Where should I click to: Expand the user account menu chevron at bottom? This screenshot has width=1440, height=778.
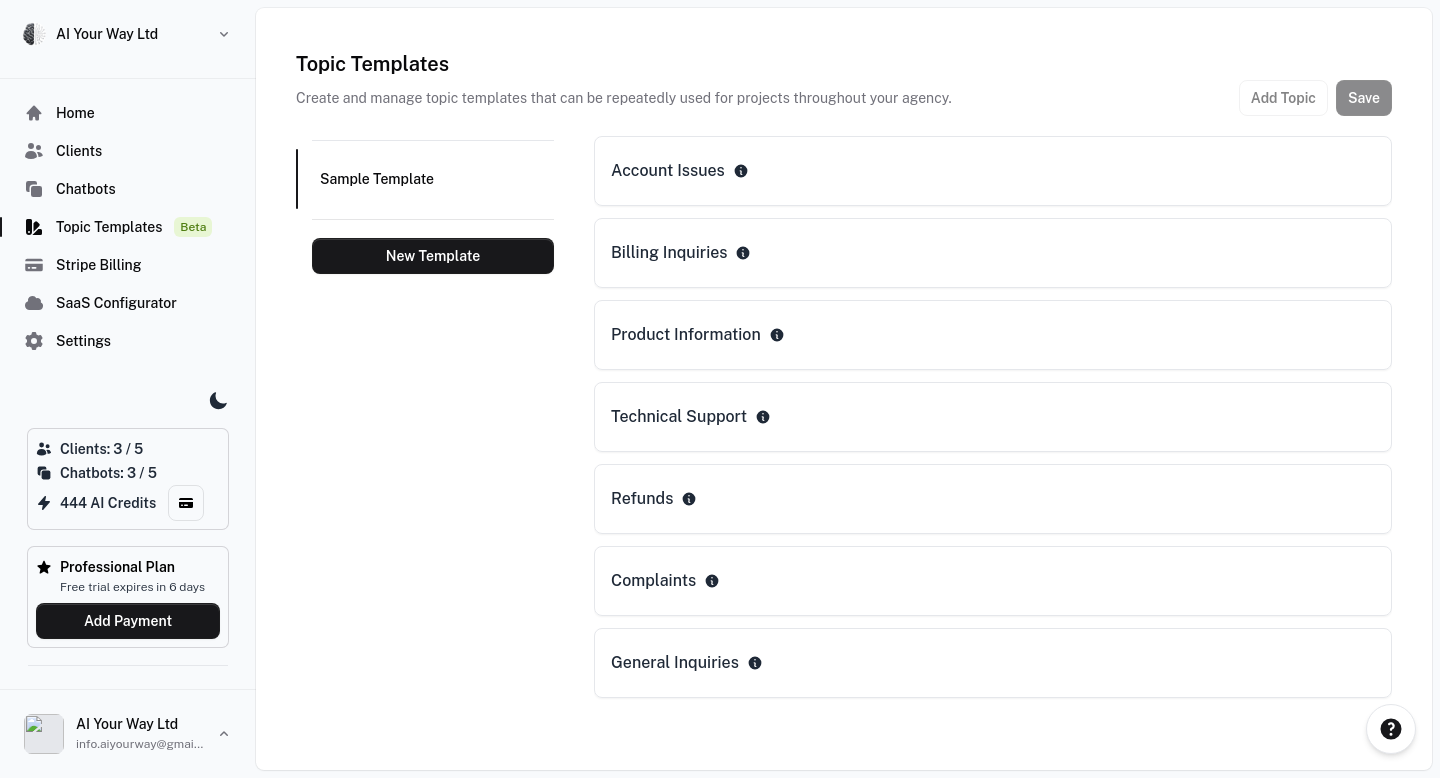coord(224,734)
